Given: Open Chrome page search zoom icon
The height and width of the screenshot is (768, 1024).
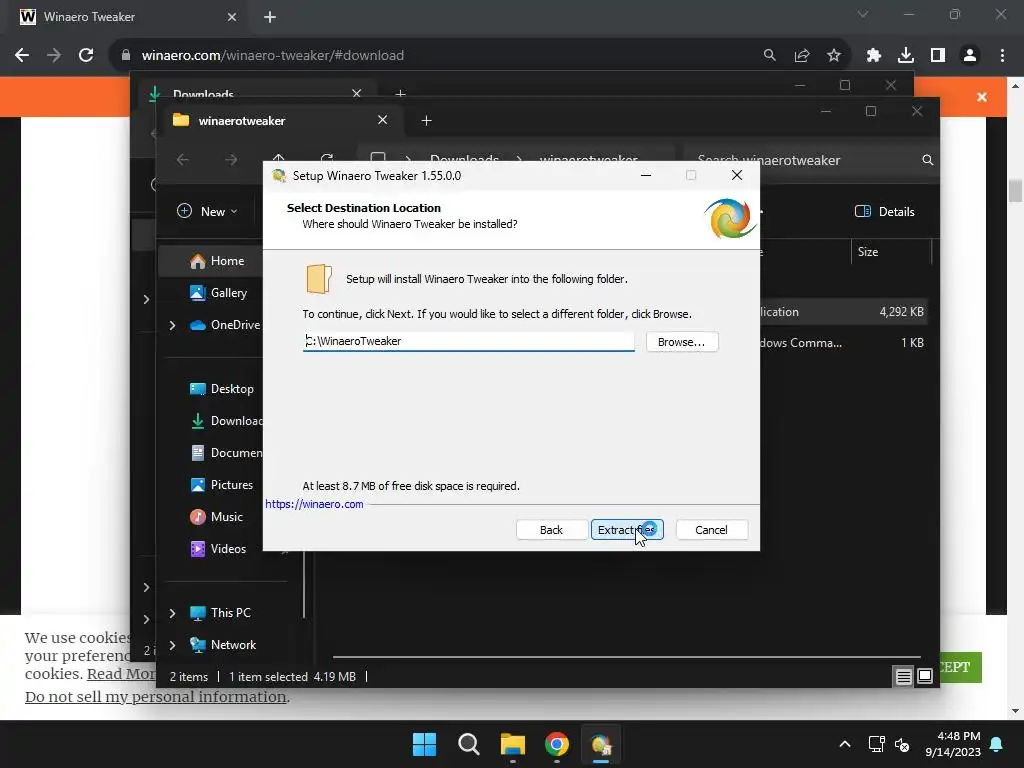Looking at the screenshot, I should (x=770, y=56).
